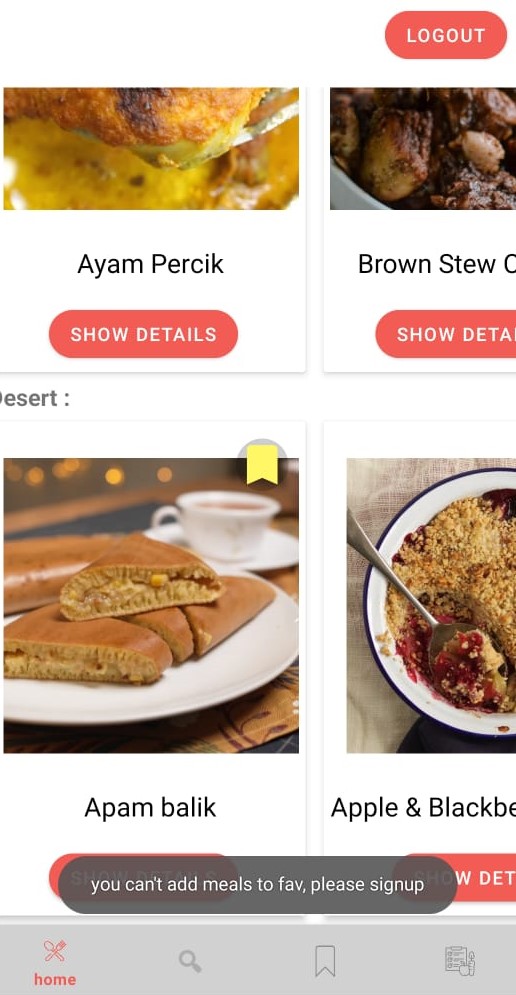This screenshot has height=995, width=516.
Task: Open the Ayam Percik photo
Action: [x=151, y=148]
